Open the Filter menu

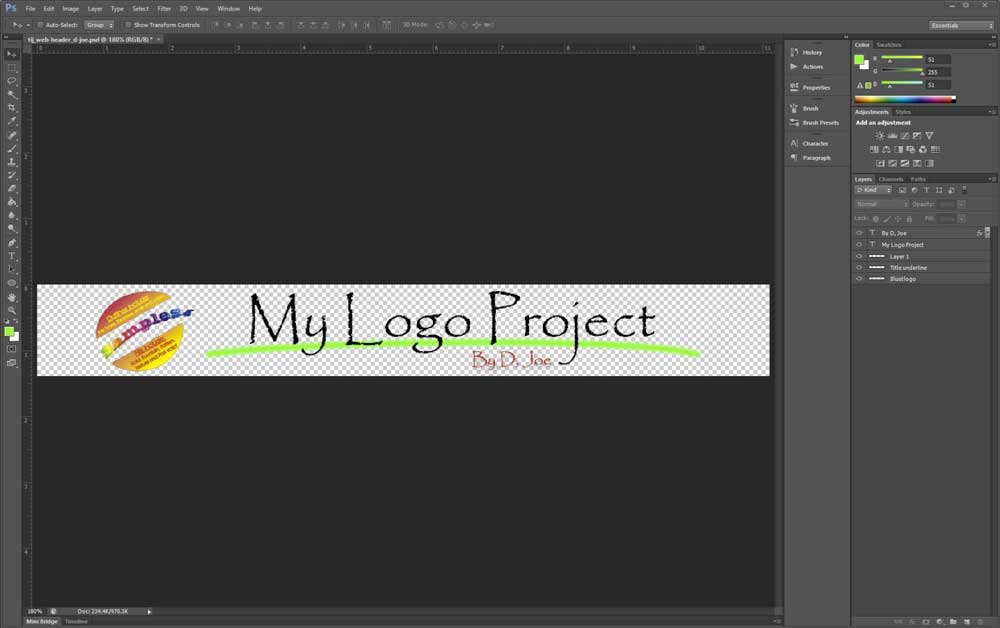tap(164, 8)
